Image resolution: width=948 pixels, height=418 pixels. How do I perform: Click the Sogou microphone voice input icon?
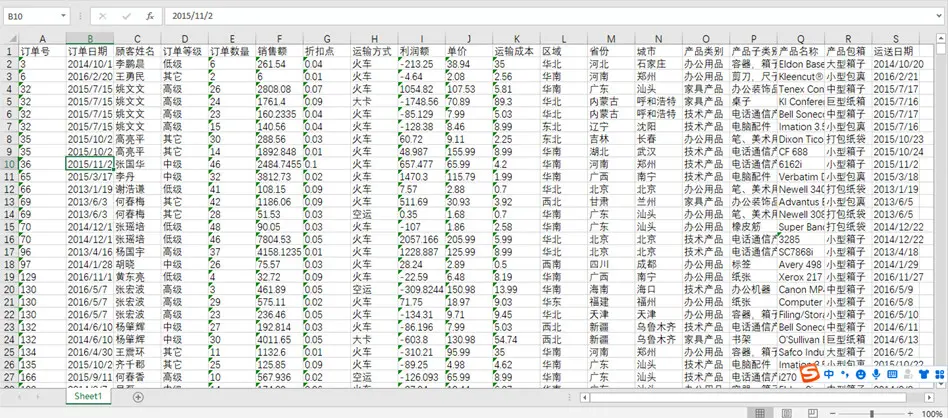coord(876,374)
